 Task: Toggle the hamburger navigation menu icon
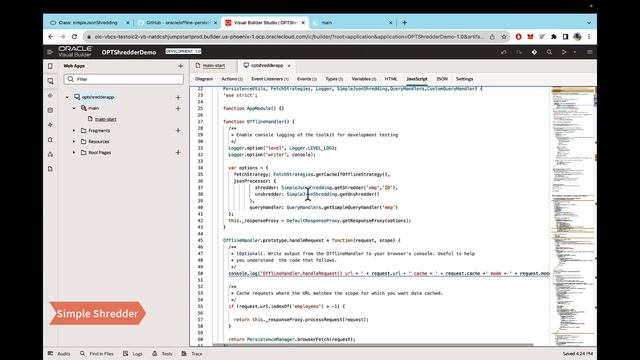(50, 52)
